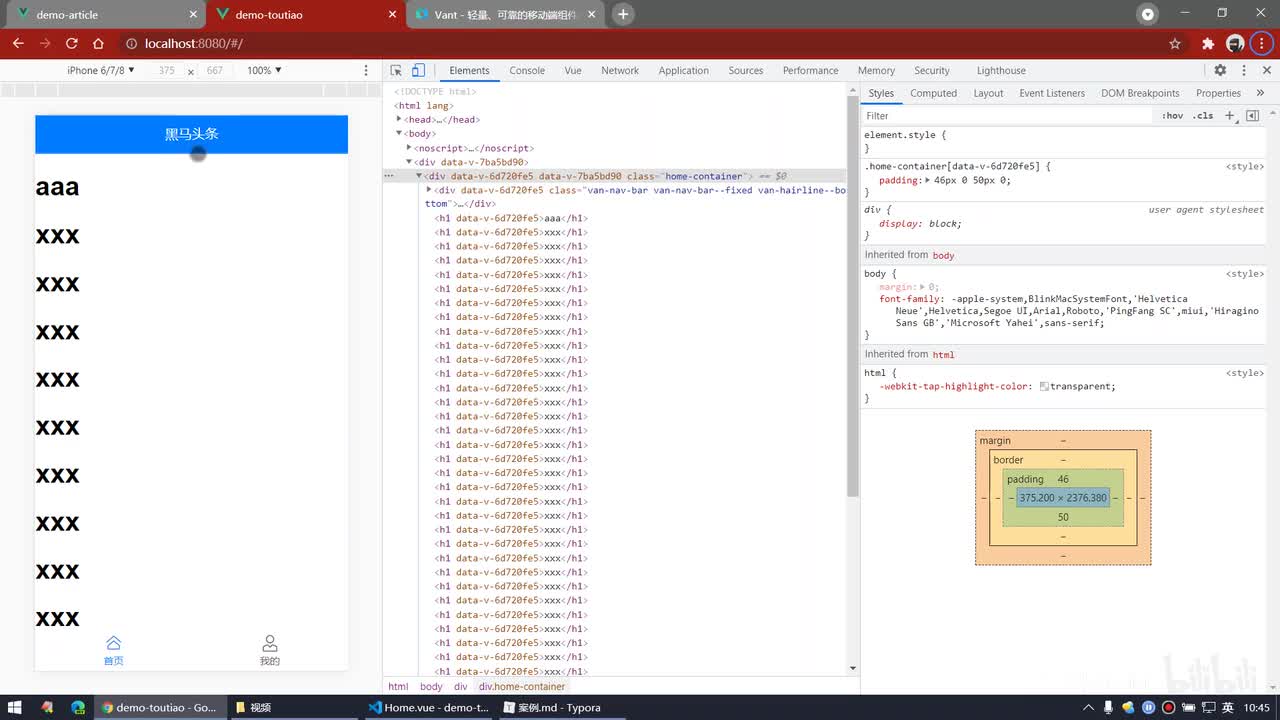Expand the head element node
Image resolution: width=1280 pixels, height=720 pixels.
399,119
